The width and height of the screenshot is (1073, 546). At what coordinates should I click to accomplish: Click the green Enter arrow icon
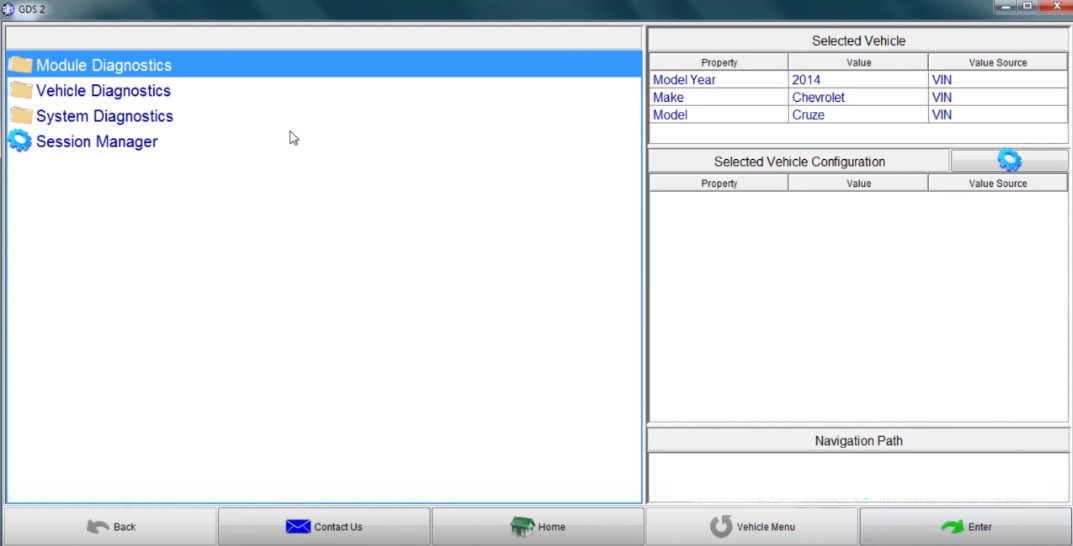point(952,526)
